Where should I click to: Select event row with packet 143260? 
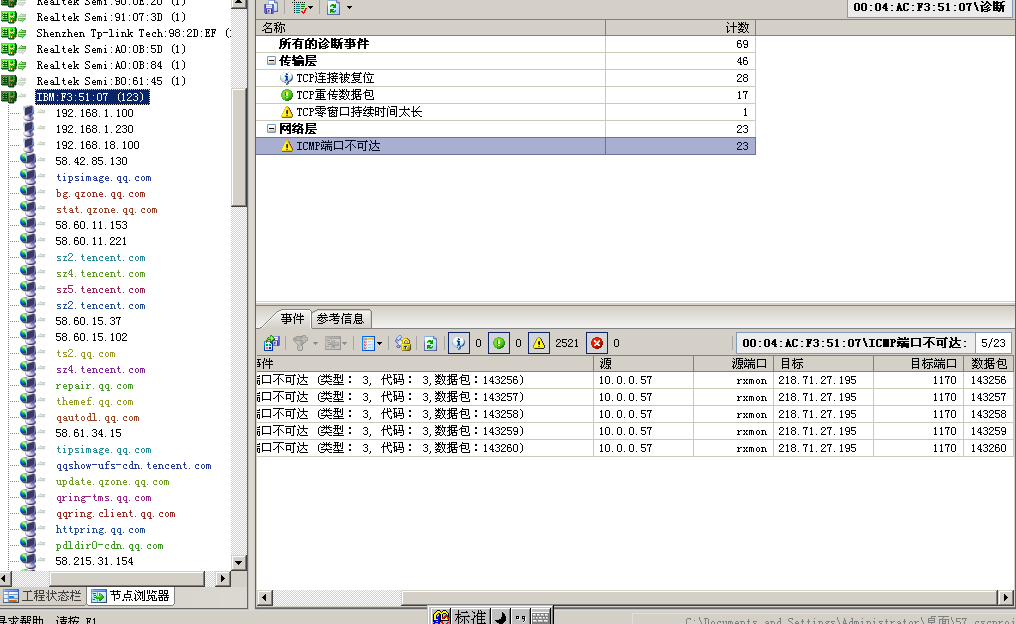[635, 448]
